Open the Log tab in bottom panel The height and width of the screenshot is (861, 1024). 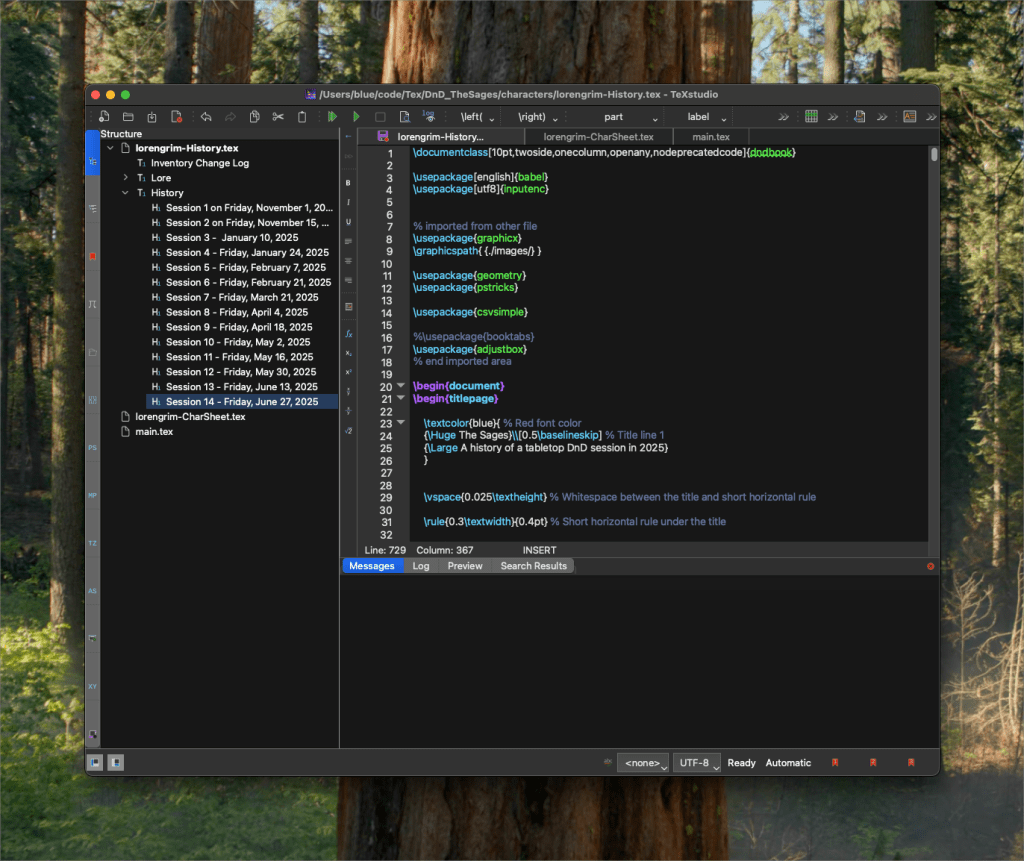(x=421, y=566)
